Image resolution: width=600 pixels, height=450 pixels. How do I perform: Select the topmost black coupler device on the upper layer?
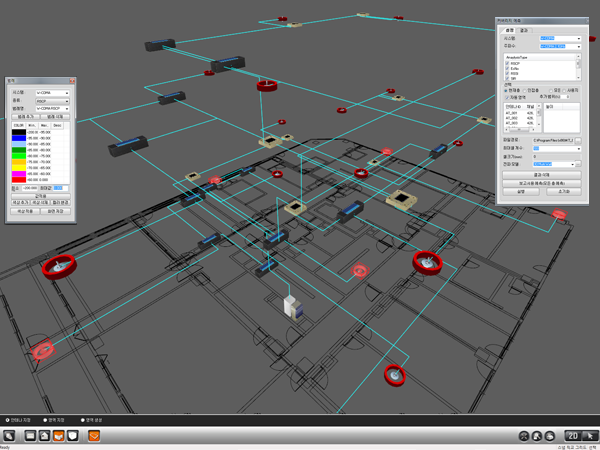(x=160, y=45)
